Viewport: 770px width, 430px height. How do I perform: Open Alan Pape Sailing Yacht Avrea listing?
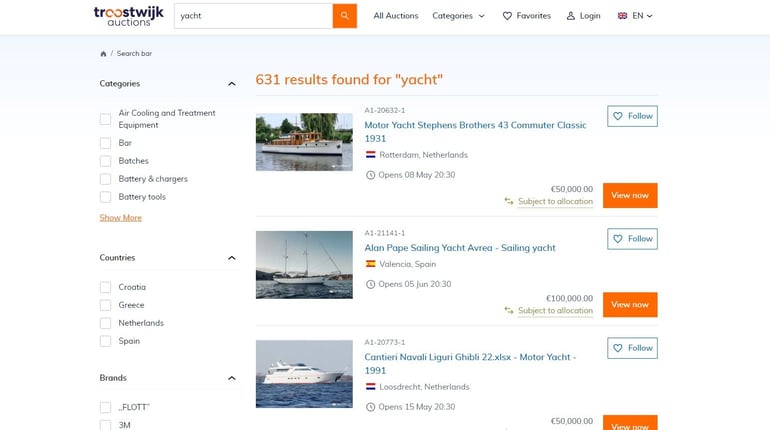click(460, 248)
